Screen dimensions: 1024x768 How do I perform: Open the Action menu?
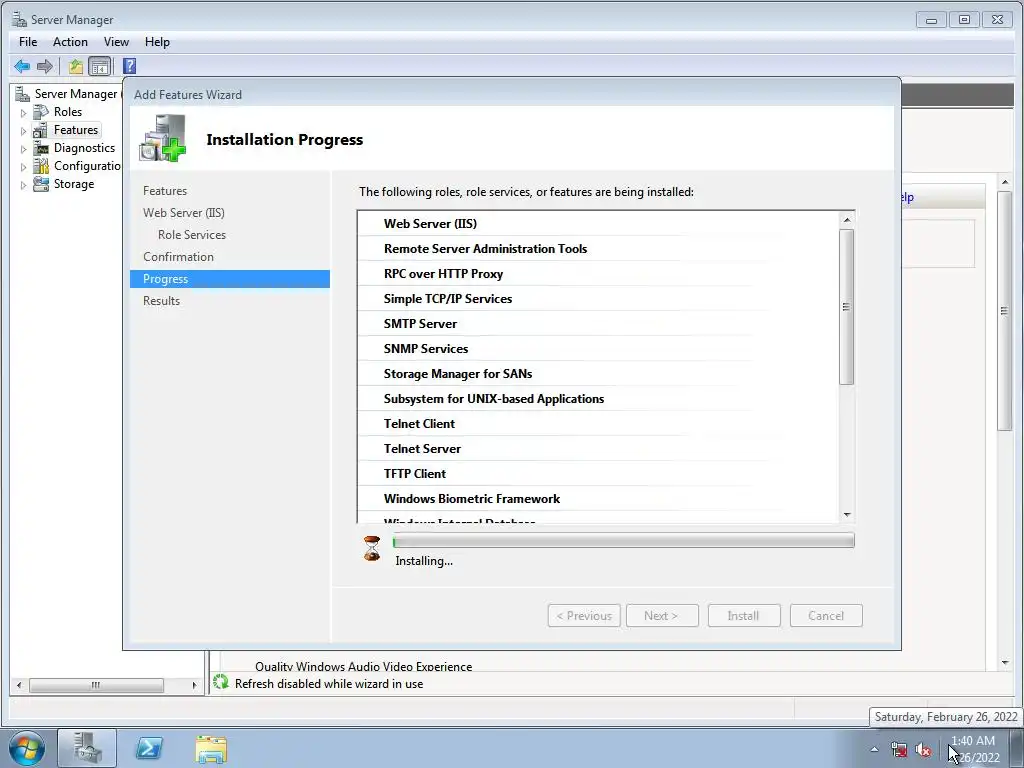(70, 42)
